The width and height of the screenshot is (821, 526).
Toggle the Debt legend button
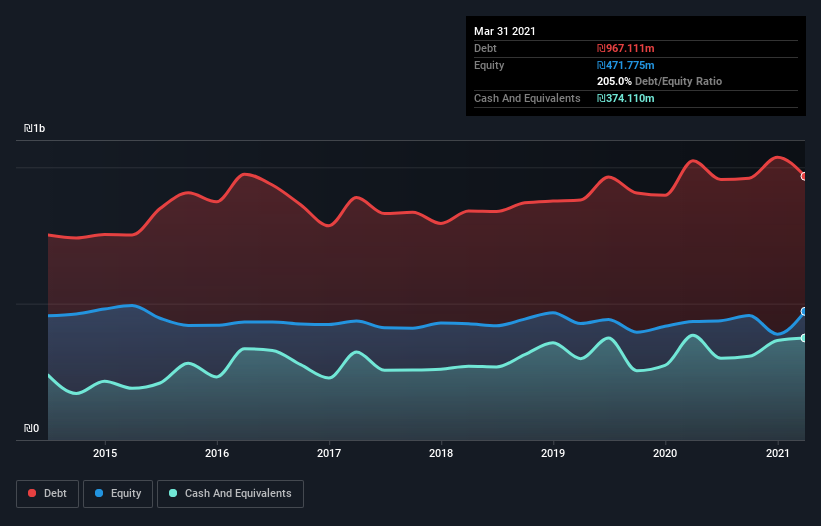pos(47,494)
